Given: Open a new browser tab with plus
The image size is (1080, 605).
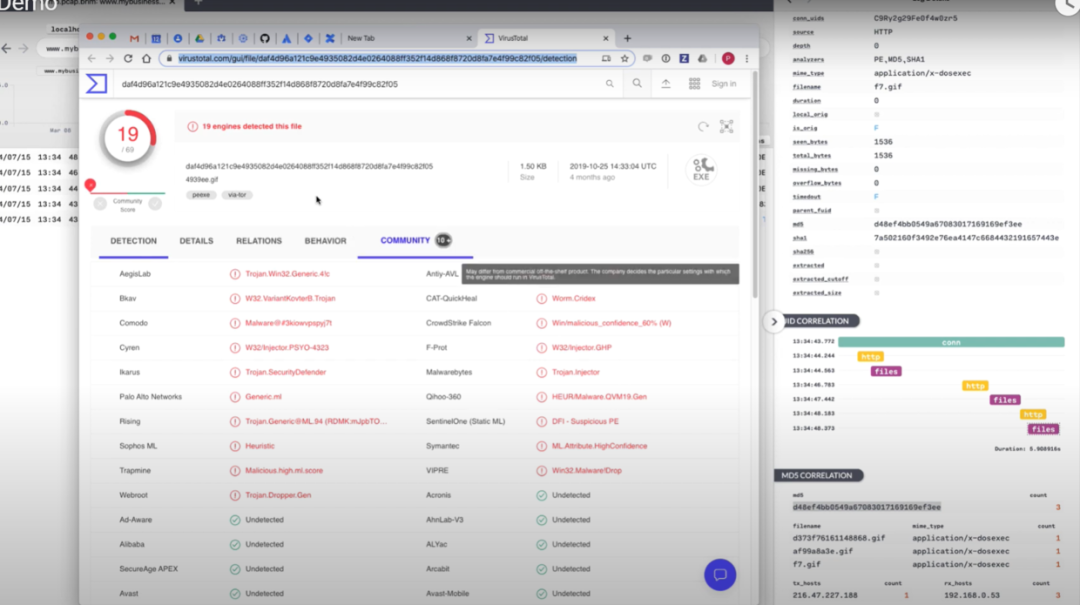Looking at the screenshot, I should click(627, 39).
